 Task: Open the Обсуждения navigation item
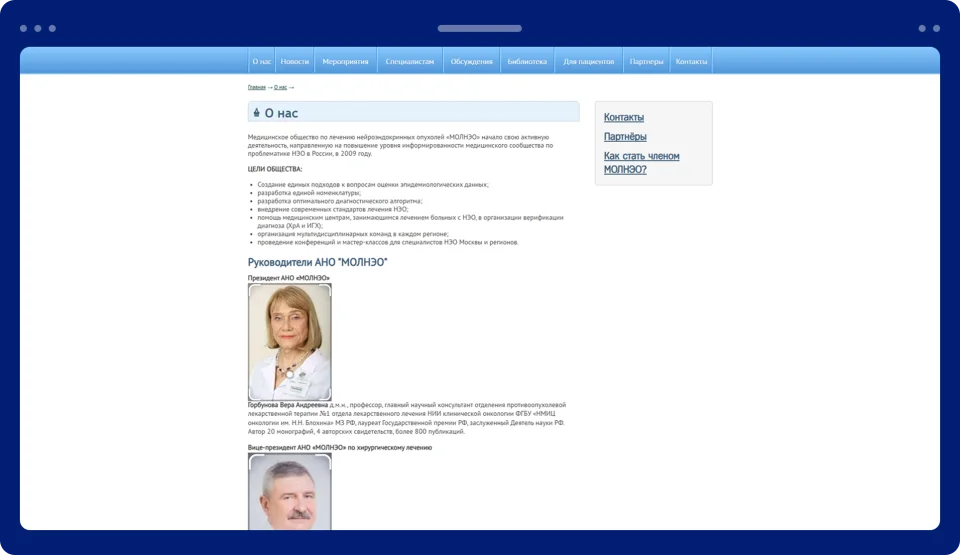pos(471,61)
